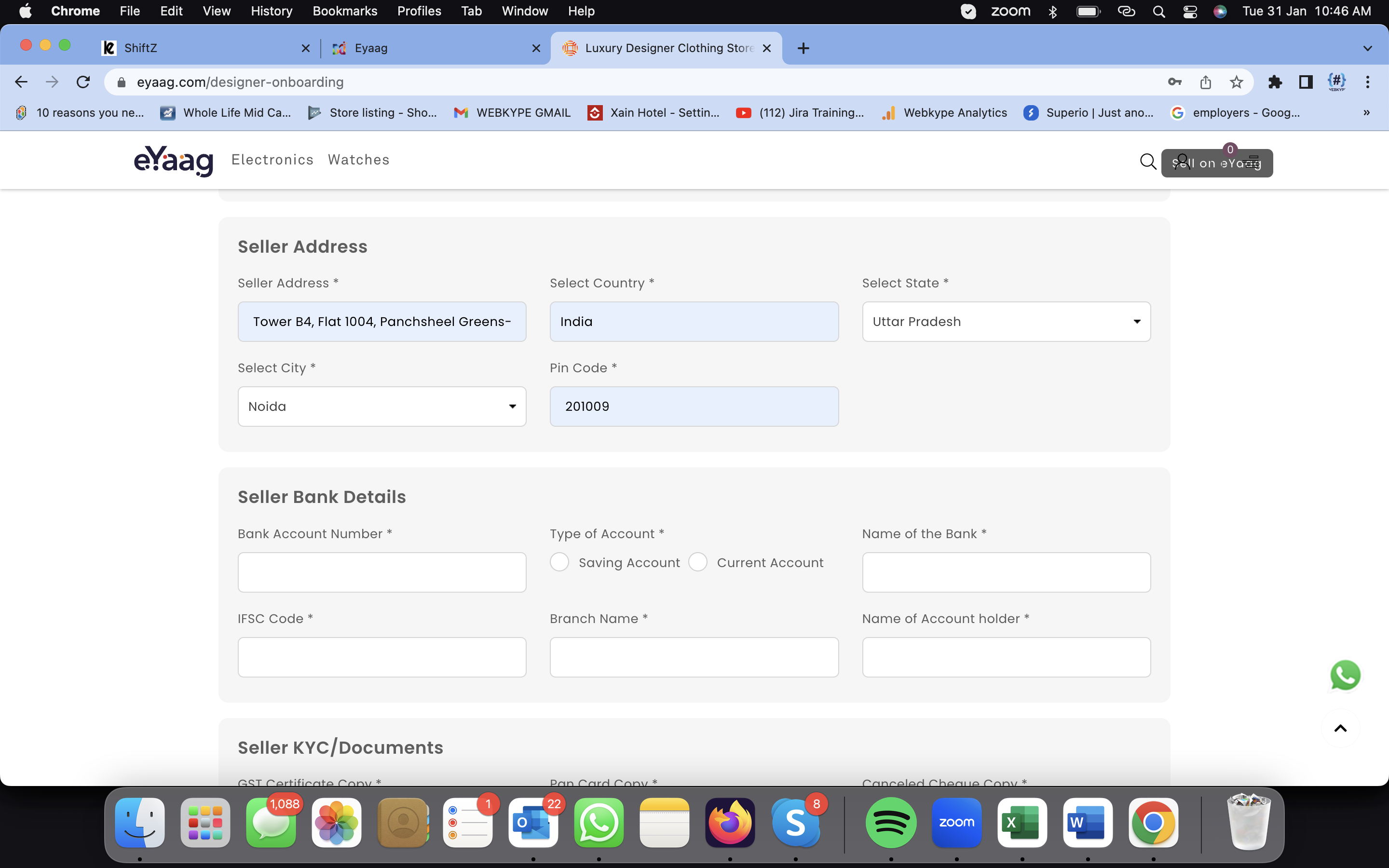Open the Select City dropdown
Viewport: 1389px width, 868px height.
(381, 407)
